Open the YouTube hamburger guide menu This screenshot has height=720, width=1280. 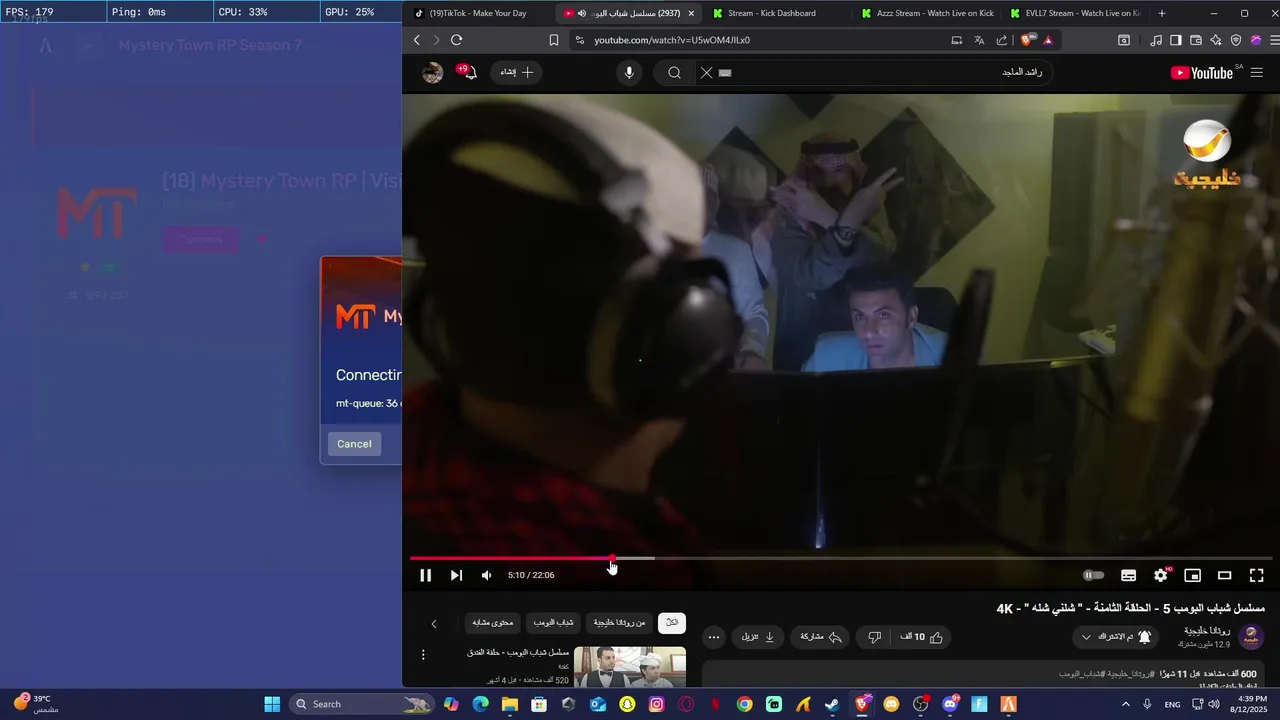tap(1257, 73)
